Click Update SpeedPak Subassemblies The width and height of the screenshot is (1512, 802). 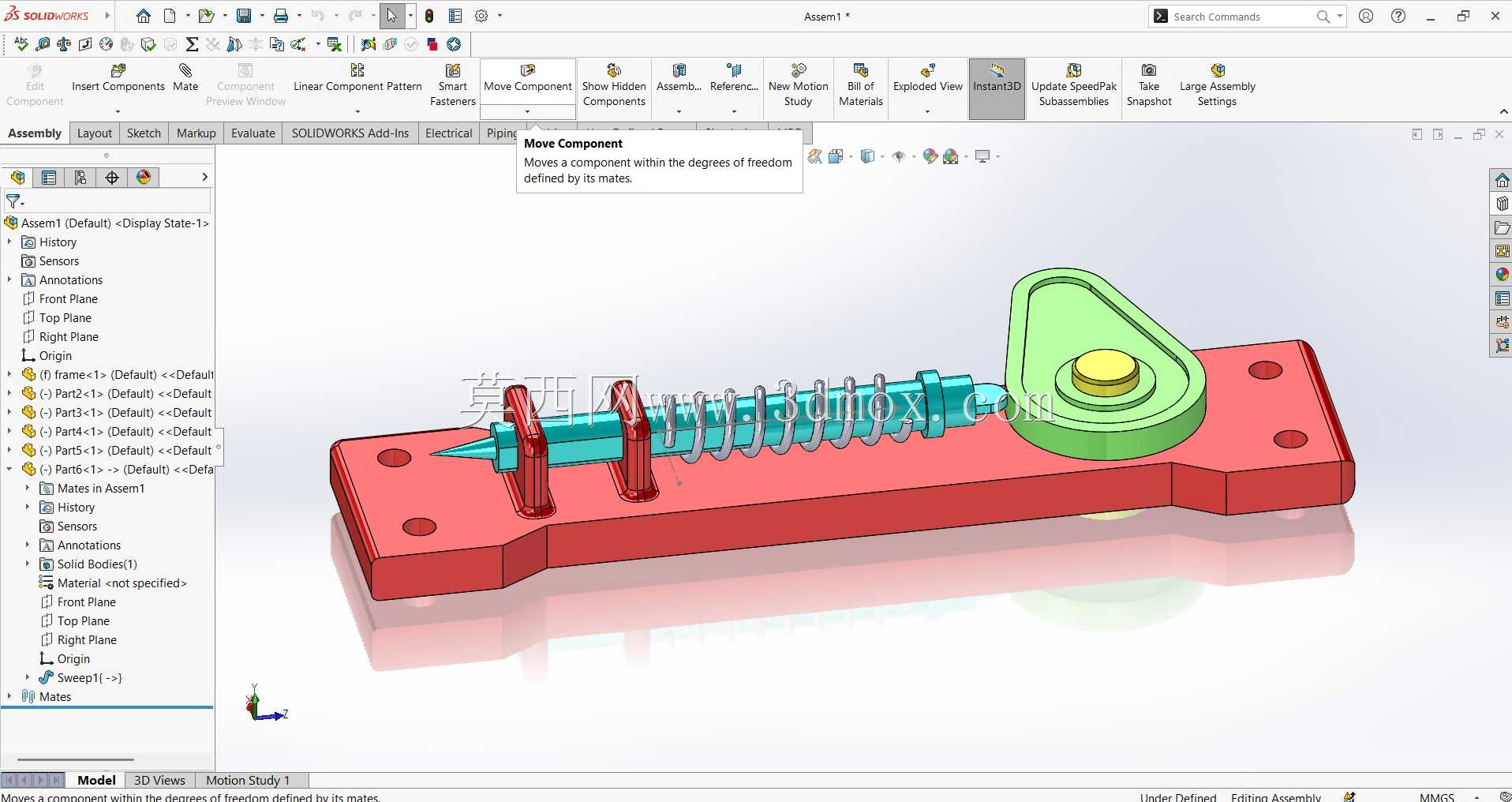[x=1074, y=85]
